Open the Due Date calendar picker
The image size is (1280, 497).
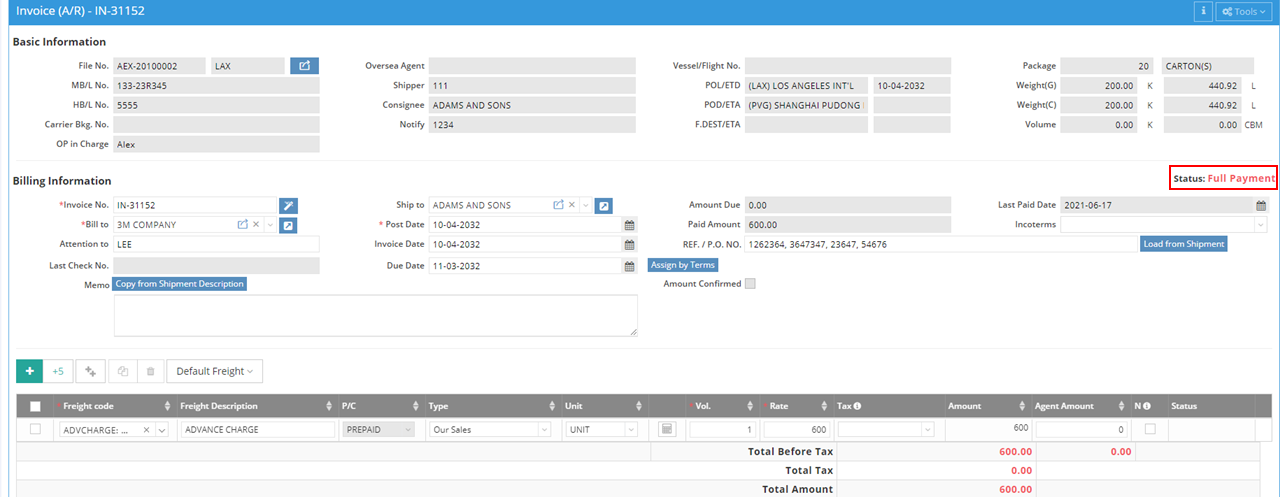click(x=629, y=266)
